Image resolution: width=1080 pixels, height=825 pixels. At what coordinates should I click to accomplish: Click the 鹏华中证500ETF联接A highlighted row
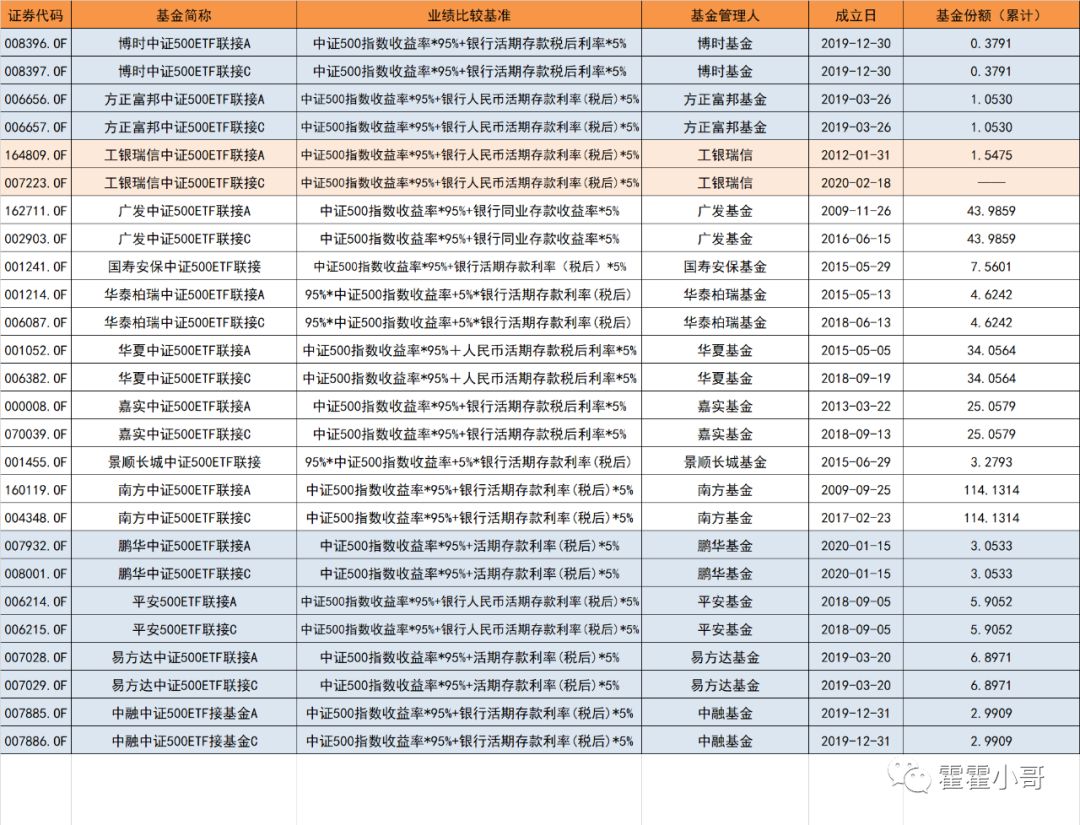pyautogui.click(x=183, y=546)
